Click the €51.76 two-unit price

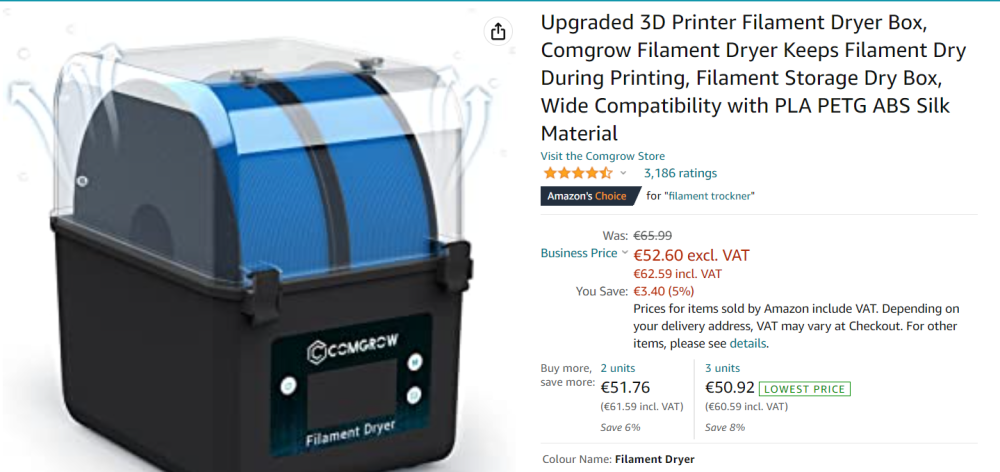626,387
